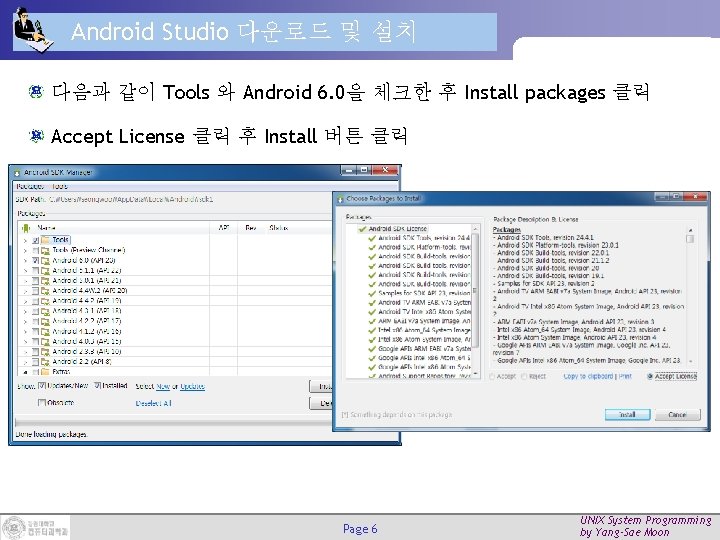Click the Android 5.0.1 (API 21) package icon
The width and height of the screenshot is (720, 540).
[45, 281]
